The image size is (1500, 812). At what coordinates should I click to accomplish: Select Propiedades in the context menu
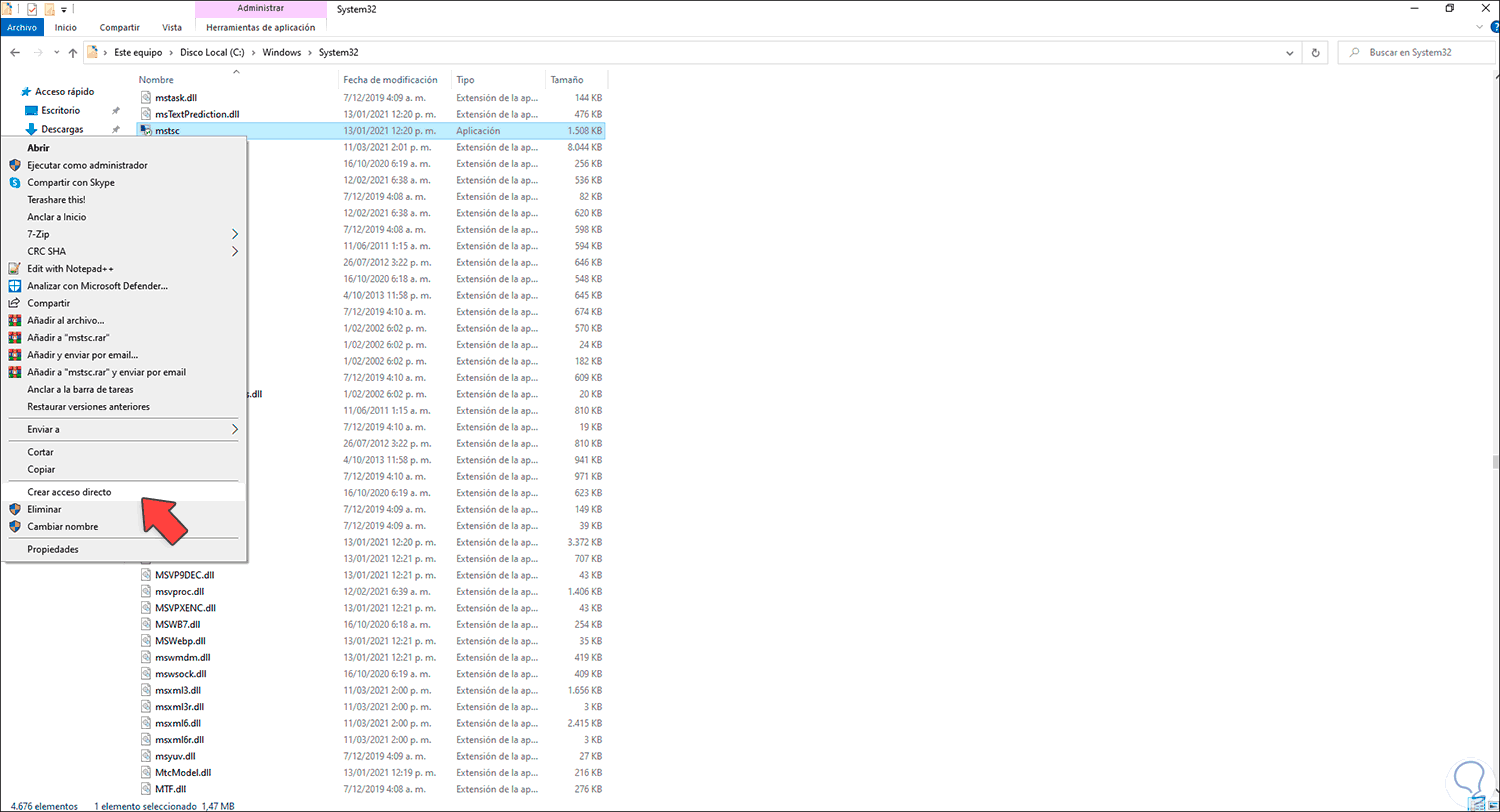tap(125, 549)
